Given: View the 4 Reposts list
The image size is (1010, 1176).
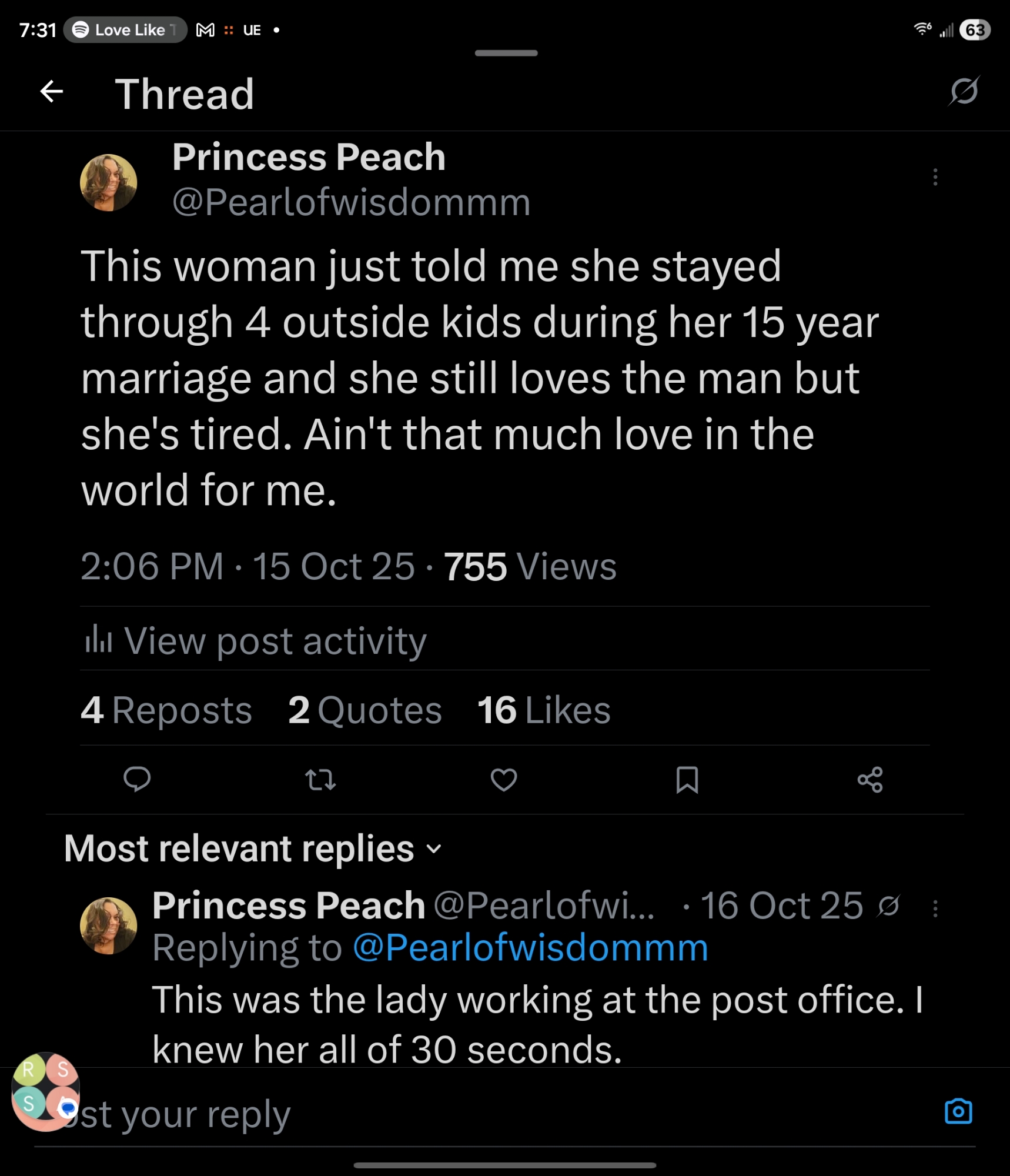Looking at the screenshot, I should pyautogui.click(x=166, y=710).
